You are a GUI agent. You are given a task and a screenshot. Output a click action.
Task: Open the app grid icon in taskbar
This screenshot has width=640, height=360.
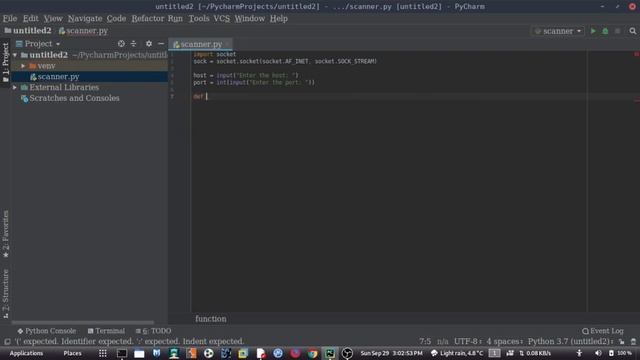point(102,353)
